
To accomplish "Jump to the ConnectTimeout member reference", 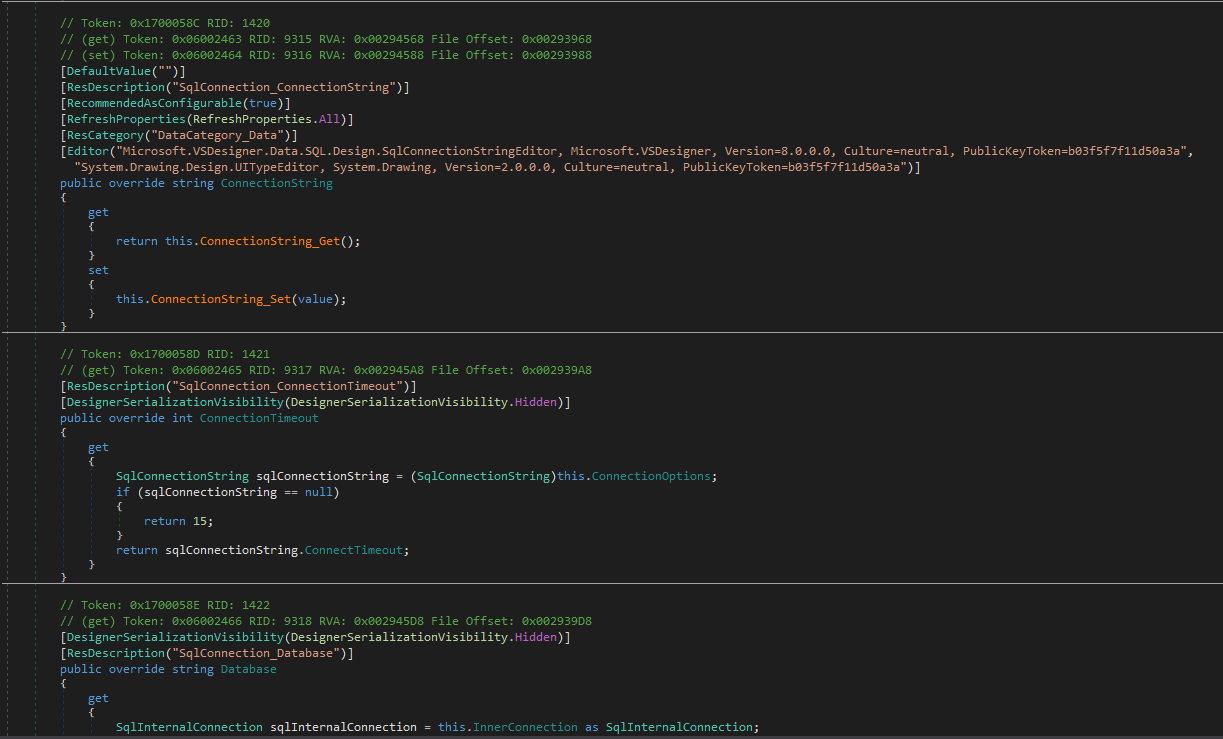I will pyautogui.click(x=357, y=550).
